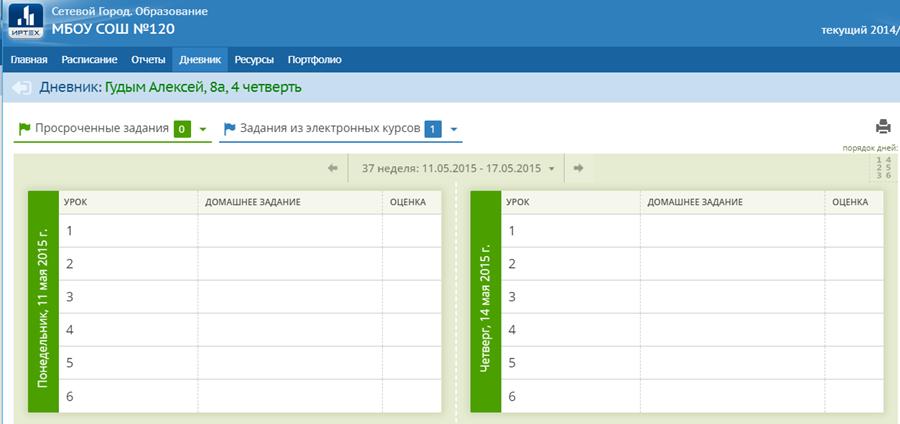Click the ИРТЕХ logo icon

tap(25, 22)
